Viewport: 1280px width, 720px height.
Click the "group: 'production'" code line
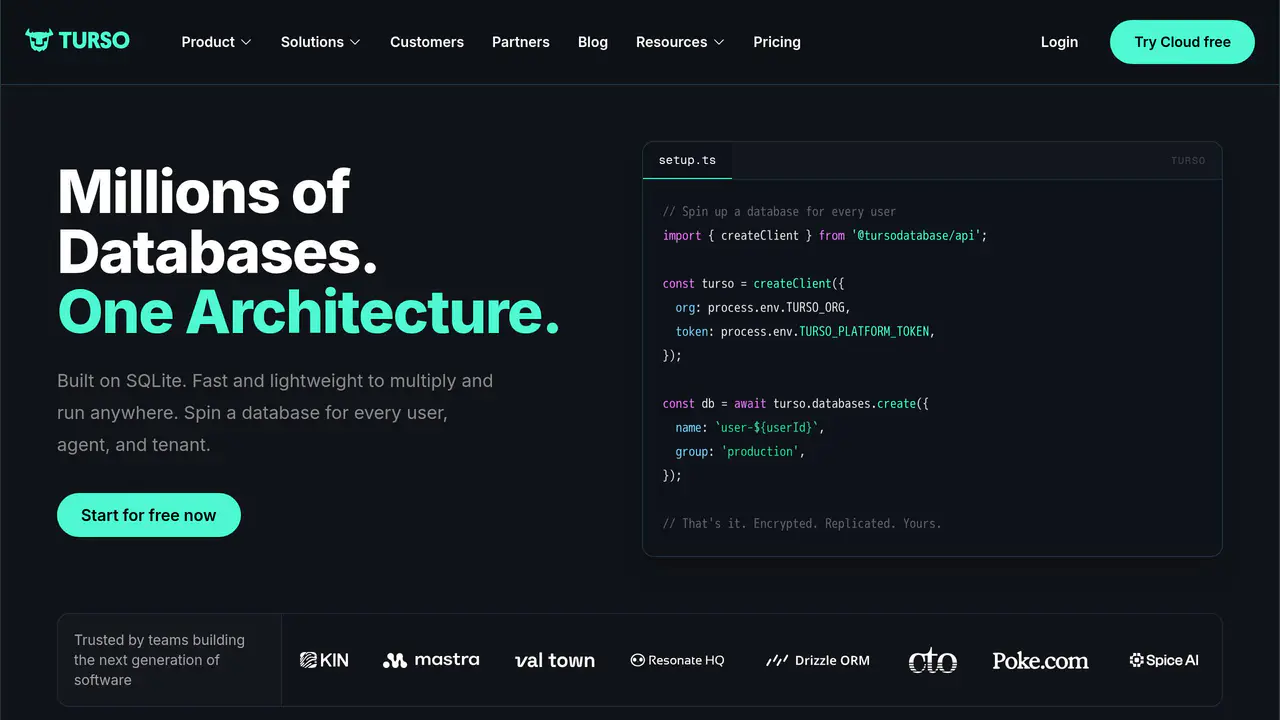740,452
